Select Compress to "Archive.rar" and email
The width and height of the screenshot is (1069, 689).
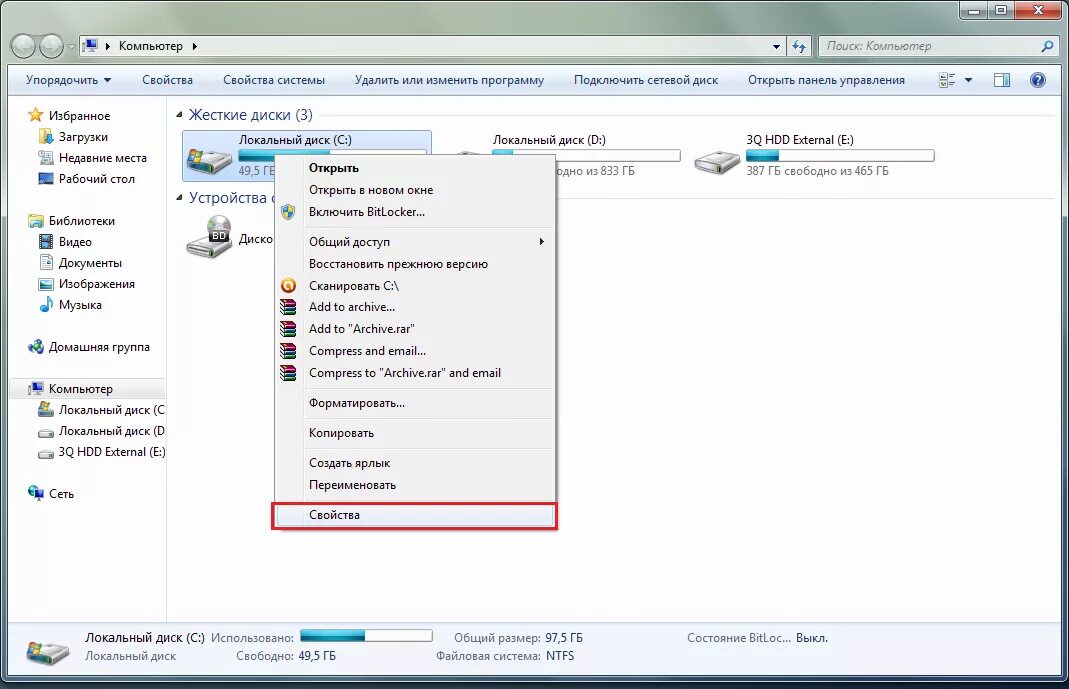(x=404, y=373)
